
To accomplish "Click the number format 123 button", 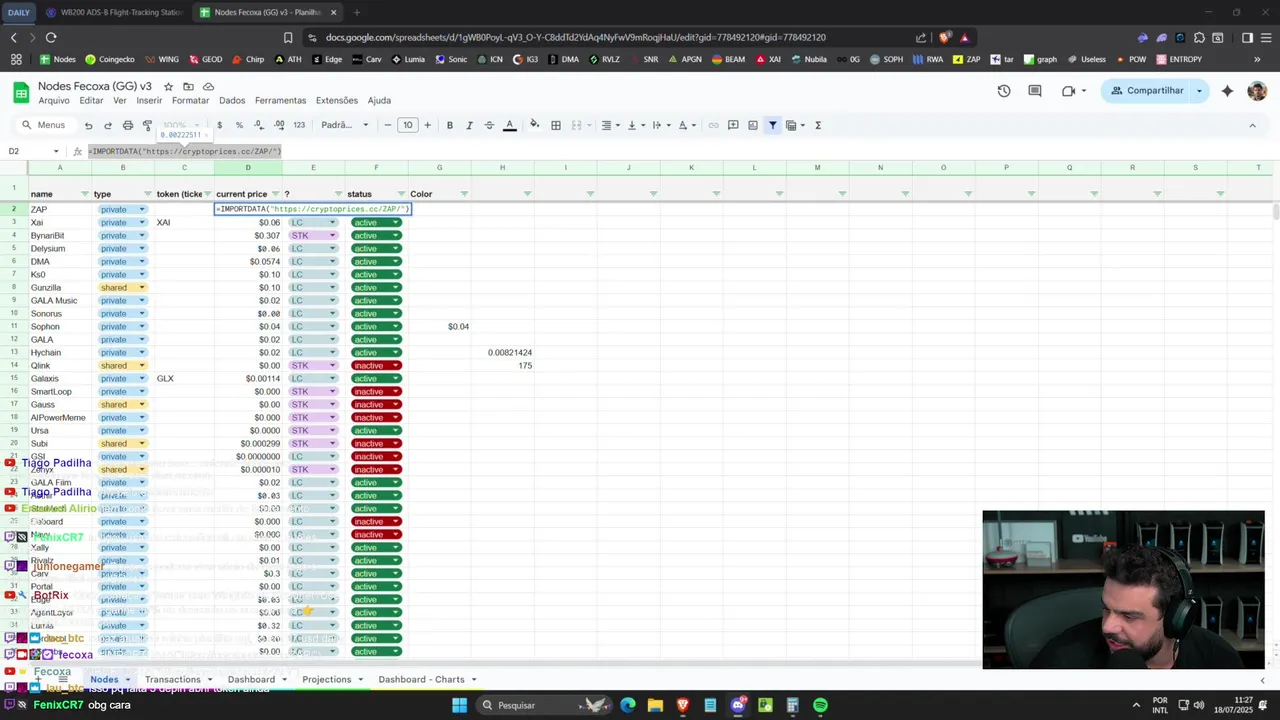I will pos(299,125).
